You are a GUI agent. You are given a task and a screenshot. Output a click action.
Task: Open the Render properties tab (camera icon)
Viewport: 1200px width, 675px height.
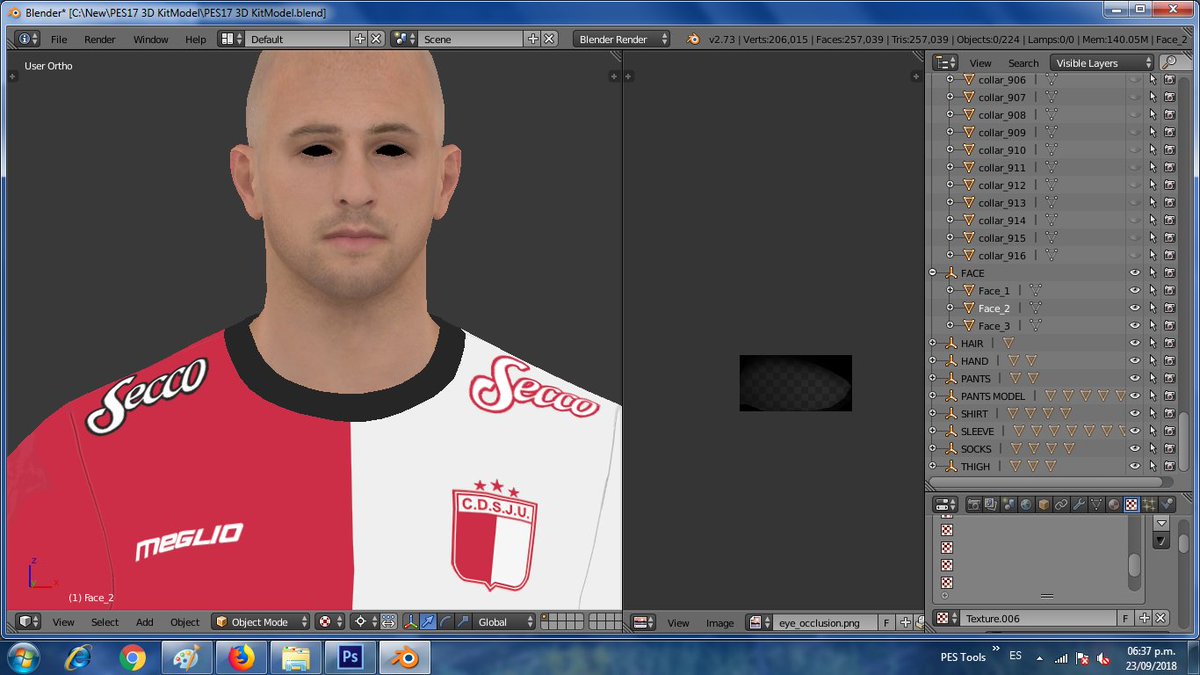[x=974, y=504]
